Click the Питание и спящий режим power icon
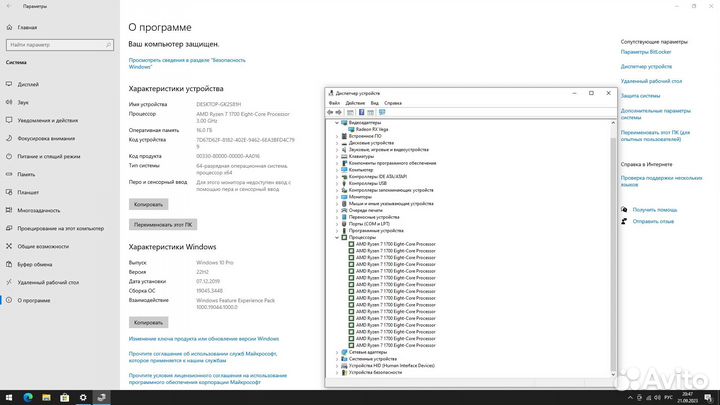The image size is (720, 405). click(9, 156)
